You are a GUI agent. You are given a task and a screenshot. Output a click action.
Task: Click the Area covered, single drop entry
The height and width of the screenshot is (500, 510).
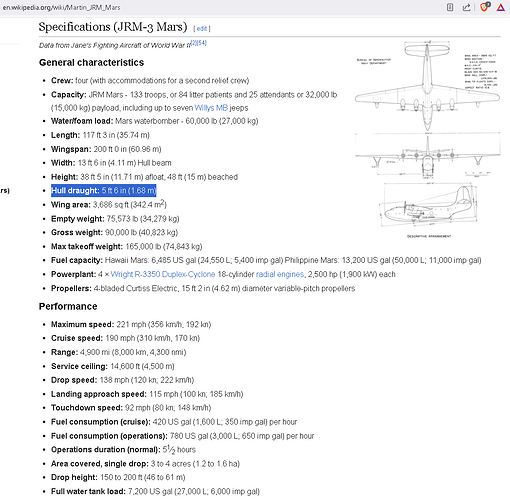click(145, 464)
